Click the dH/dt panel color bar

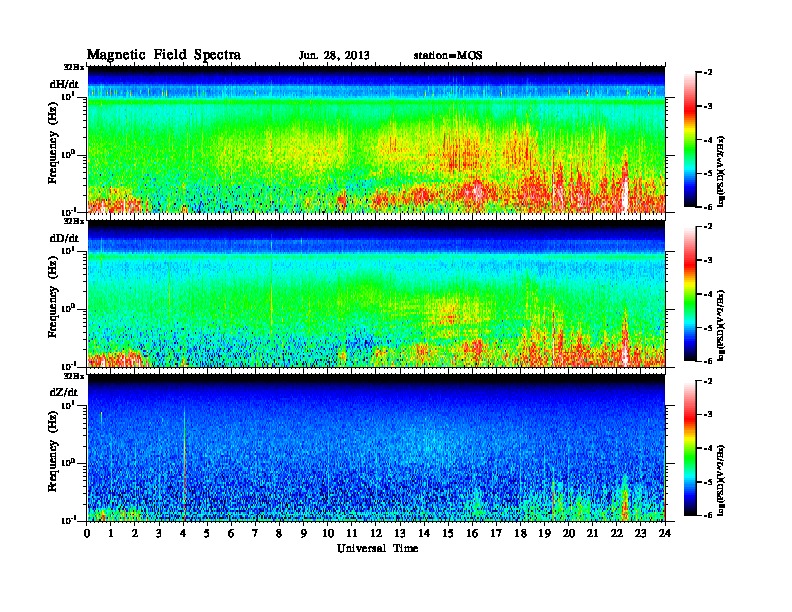click(x=690, y=140)
